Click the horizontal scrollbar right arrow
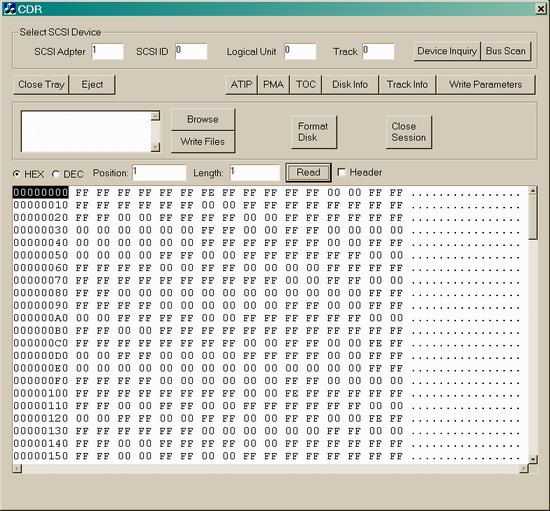Screen dimensions: 550x511 (524, 469)
